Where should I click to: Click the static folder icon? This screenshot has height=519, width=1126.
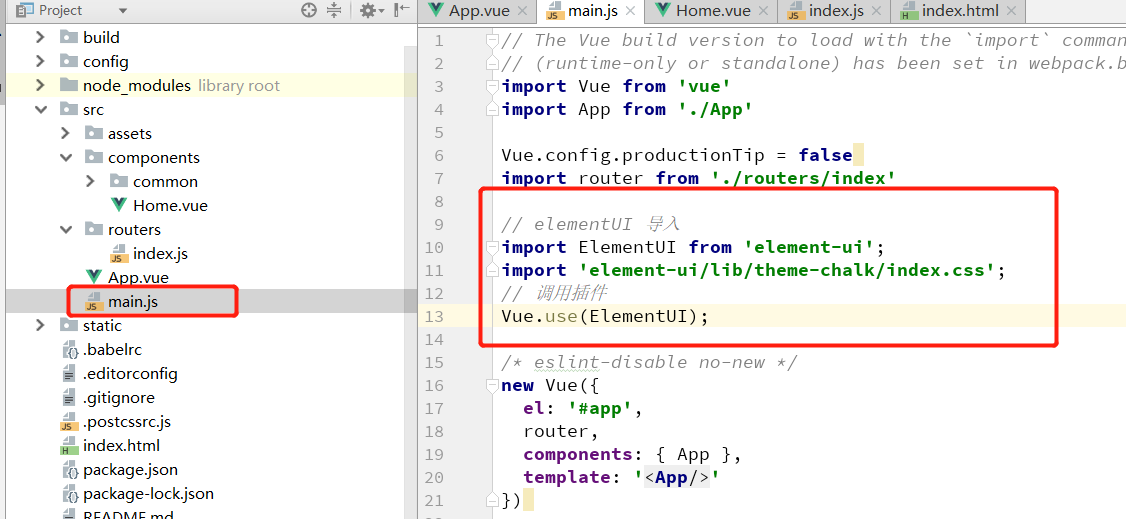(x=69, y=326)
